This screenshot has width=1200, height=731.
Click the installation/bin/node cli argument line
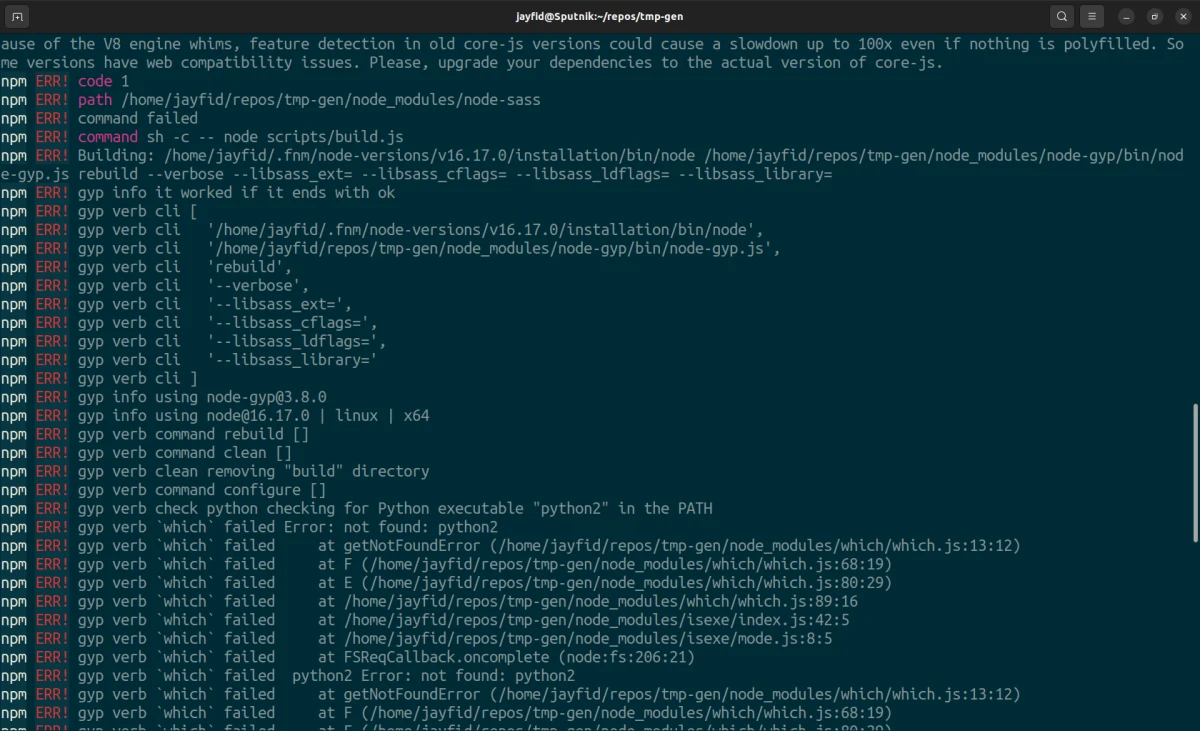point(382,230)
